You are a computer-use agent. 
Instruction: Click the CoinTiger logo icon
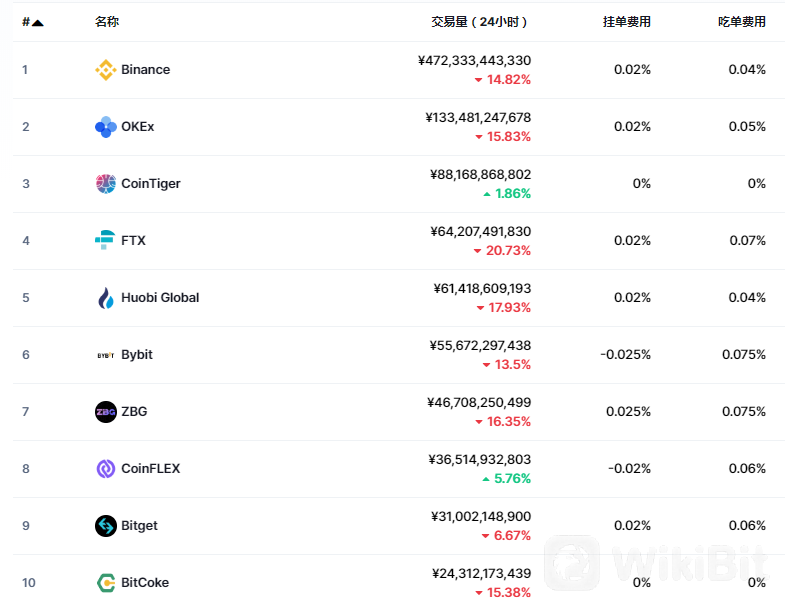106,184
